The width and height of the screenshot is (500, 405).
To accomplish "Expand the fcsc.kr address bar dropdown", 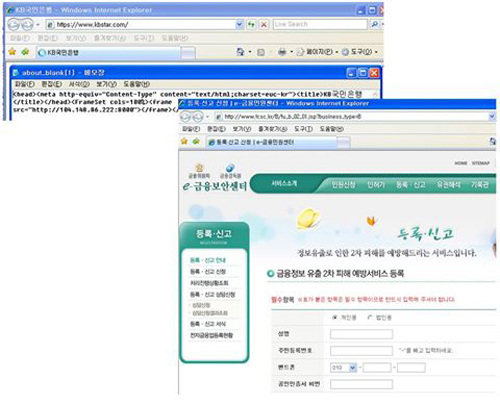I will tap(492, 116).
